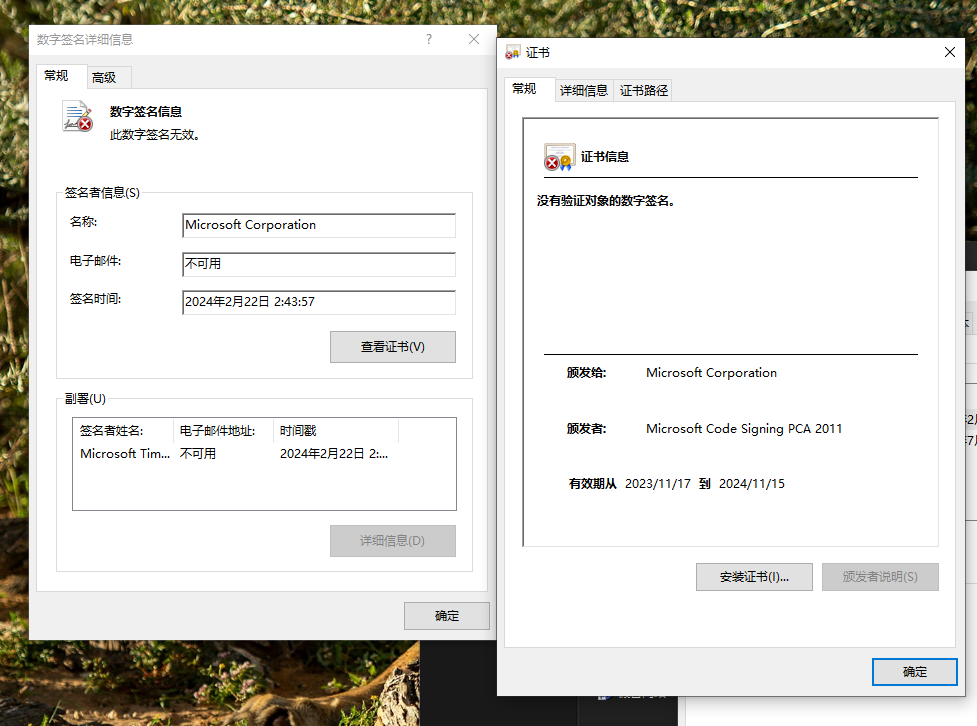Image resolution: width=977 pixels, height=726 pixels.
Task: Close the certificate window
Action: click(x=950, y=52)
